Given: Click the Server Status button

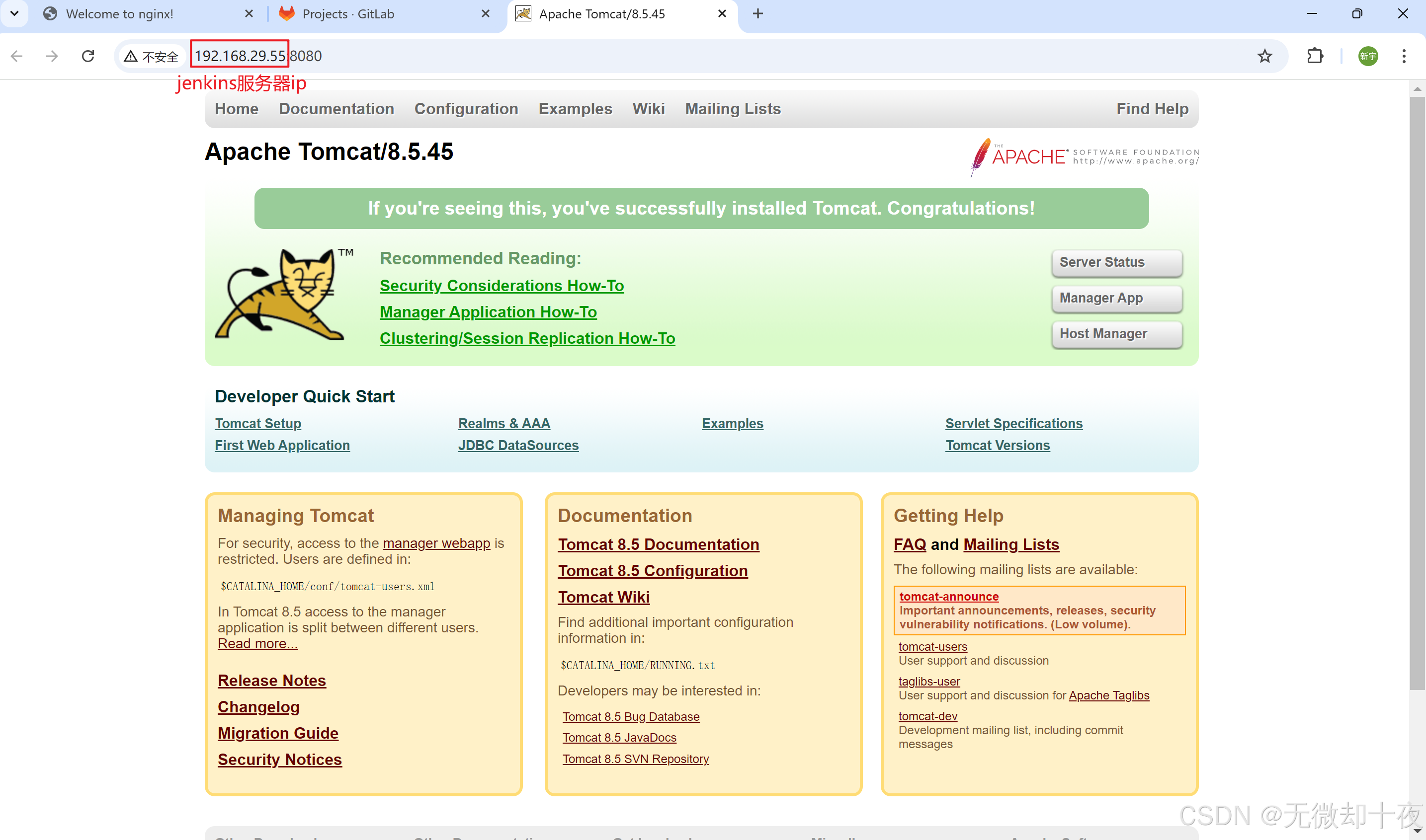Looking at the screenshot, I should pyautogui.click(x=1116, y=263).
